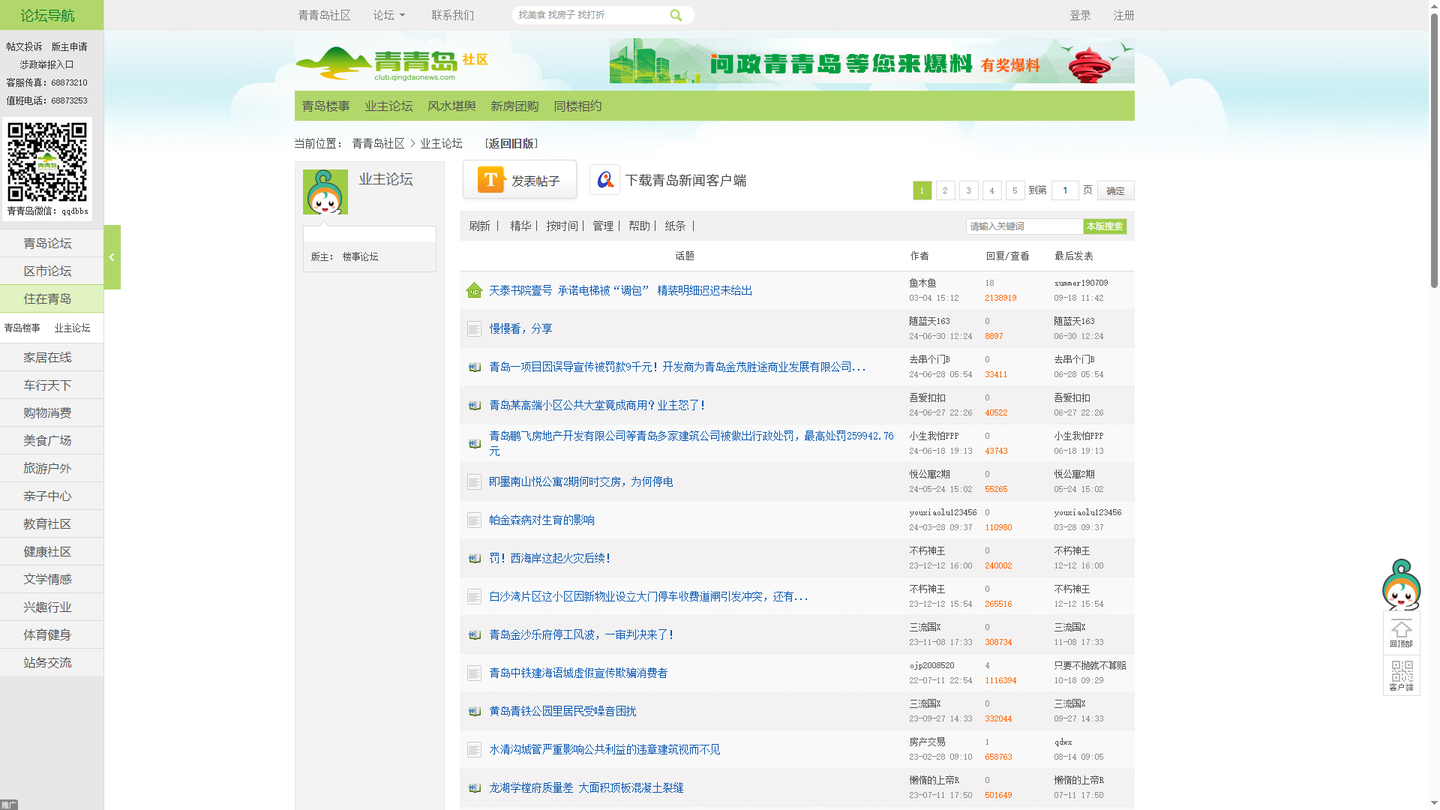This screenshot has height=810, width=1440.
Task: Select 新房团购 in green nav bar
Action: 515,106
